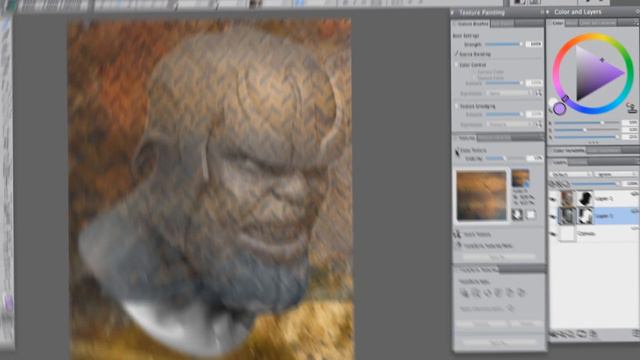The image size is (640, 360).
Task: Click the layer opacity percentage field
Action: [x=631, y=184]
